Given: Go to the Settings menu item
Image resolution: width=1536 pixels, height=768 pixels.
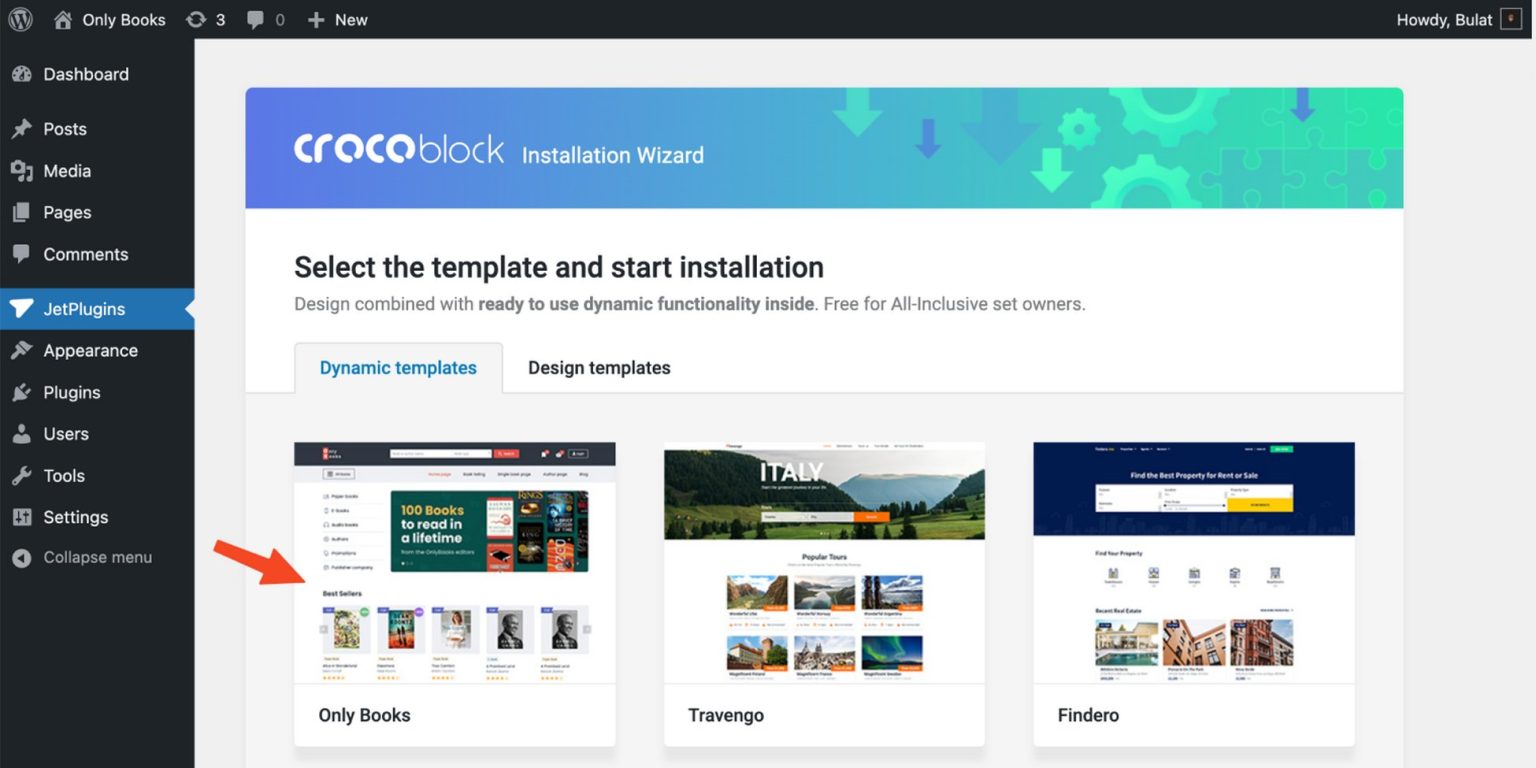Looking at the screenshot, I should coord(75,517).
